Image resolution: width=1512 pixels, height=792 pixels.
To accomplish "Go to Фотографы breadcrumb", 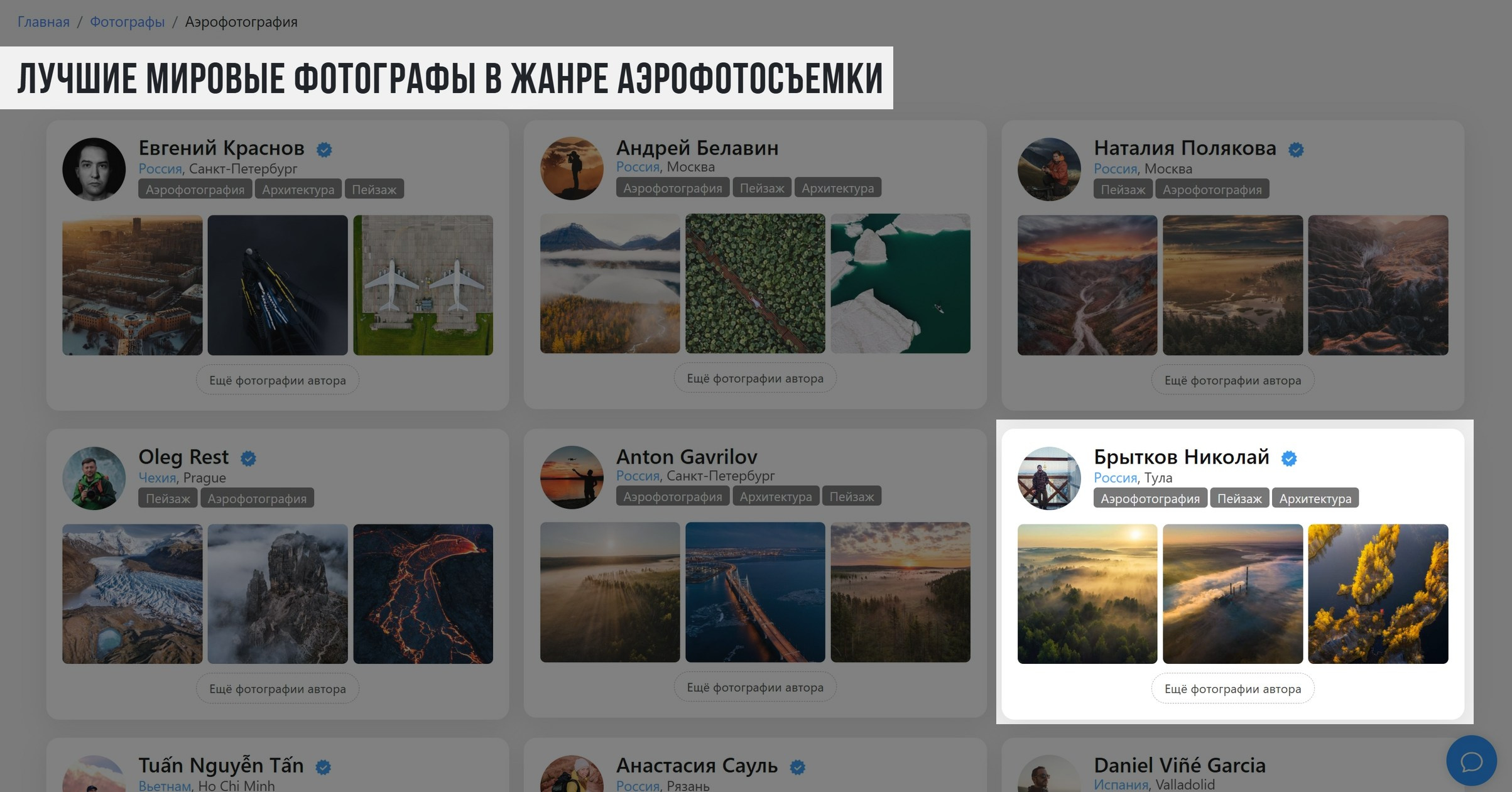I will tap(127, 22).
